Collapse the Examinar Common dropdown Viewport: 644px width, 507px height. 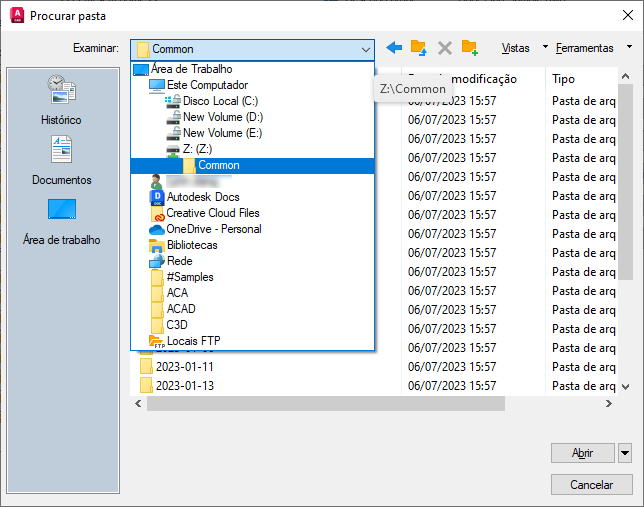tap(366, 50)
